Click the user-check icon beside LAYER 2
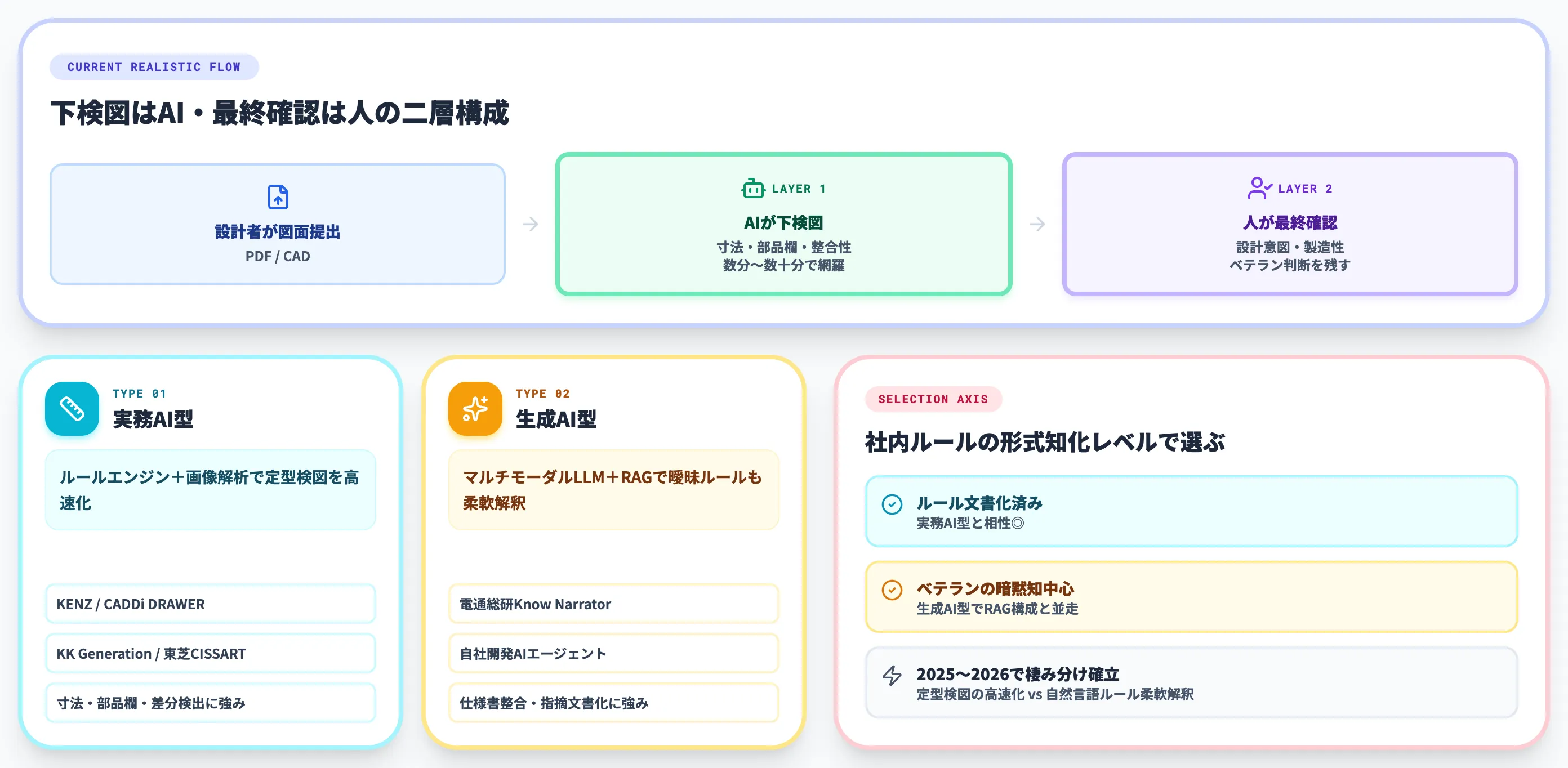1568x768 pixels. tap(1259, 188)
